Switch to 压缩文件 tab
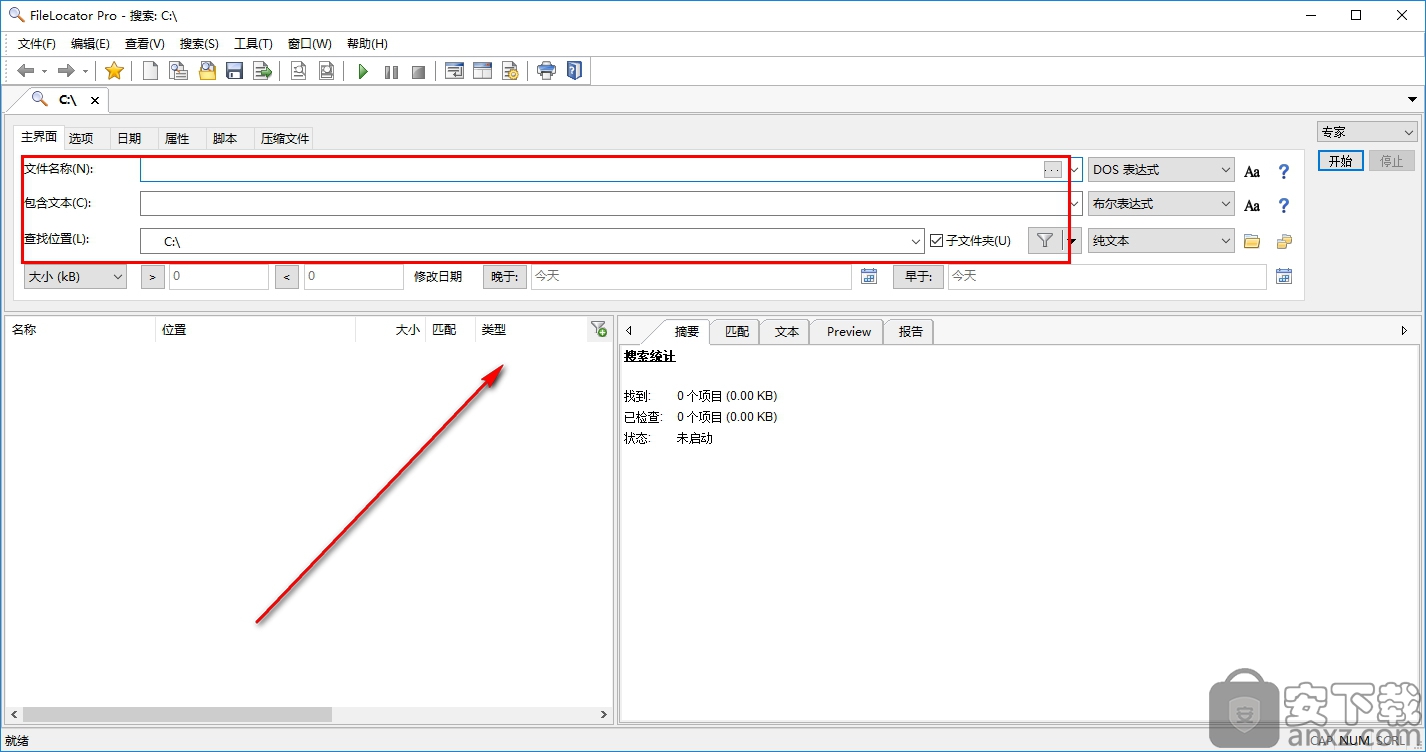This screenshot has width=1426, height=752. [x=285, y=139]
